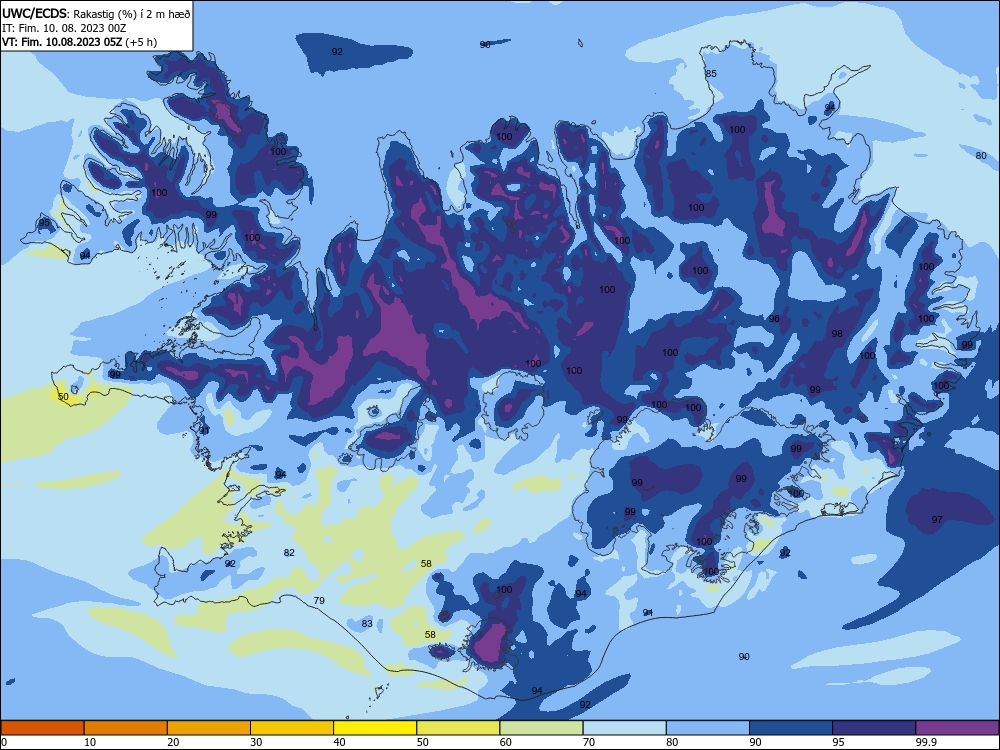Click the legend scale label "60"
Image resolution: width=1000 pixels, height=750 pixels.
[x=506, y=742]
